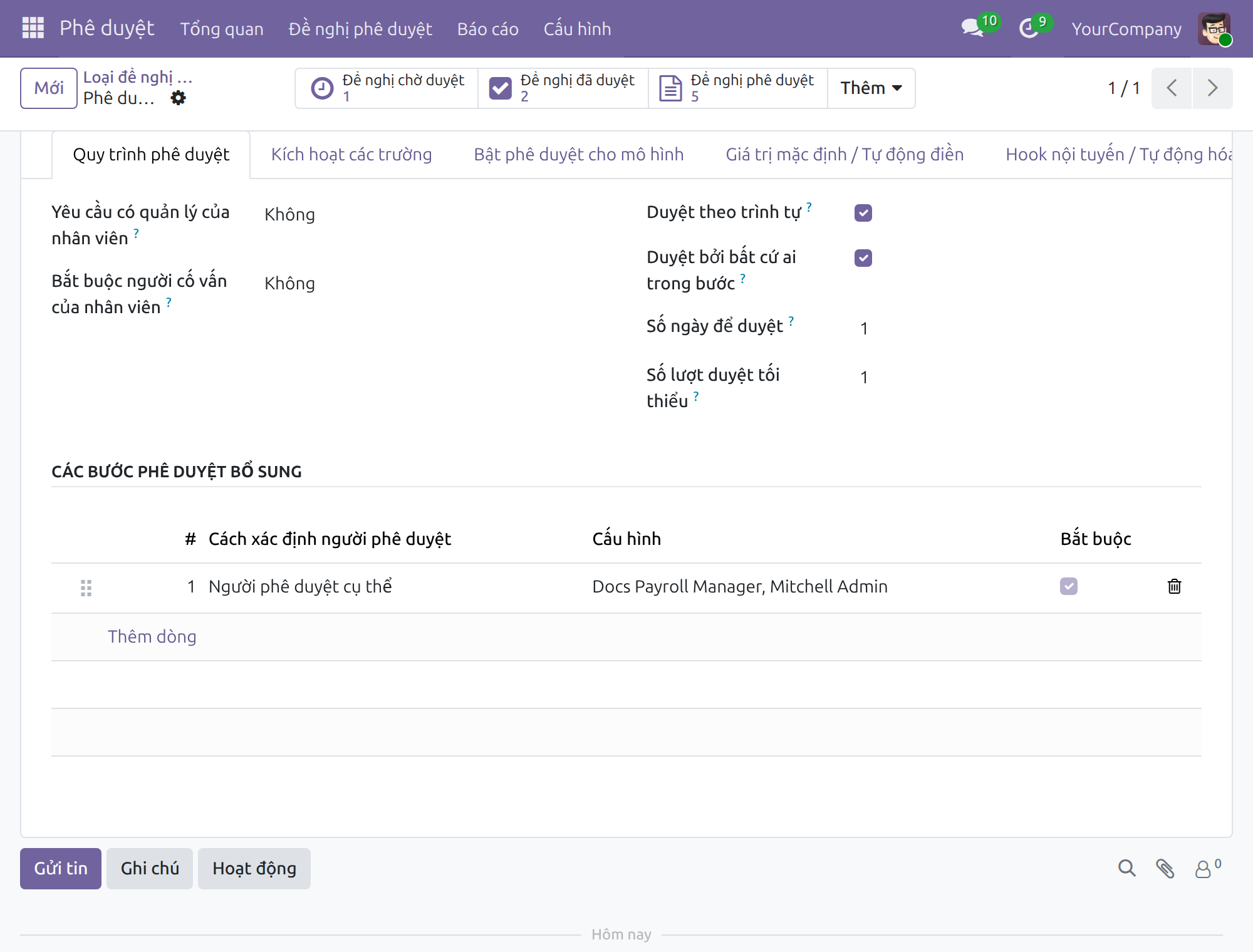The height and width of the screenshot is (952, 1253).
Task: Click the Gửi tin button
Action: (61, 868)
